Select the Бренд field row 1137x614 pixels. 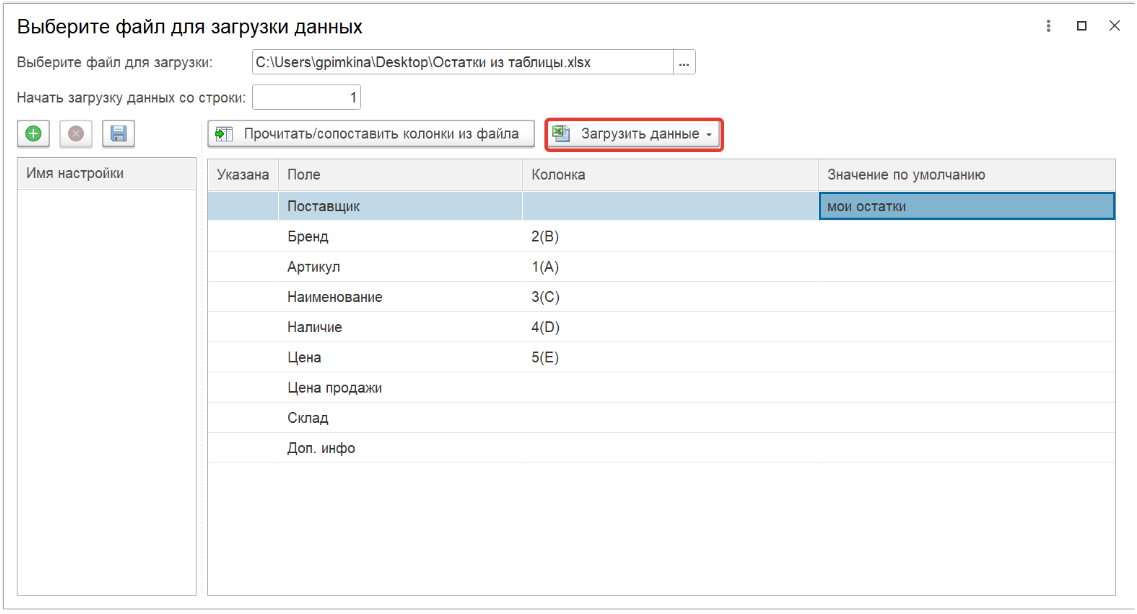point(308,237)
